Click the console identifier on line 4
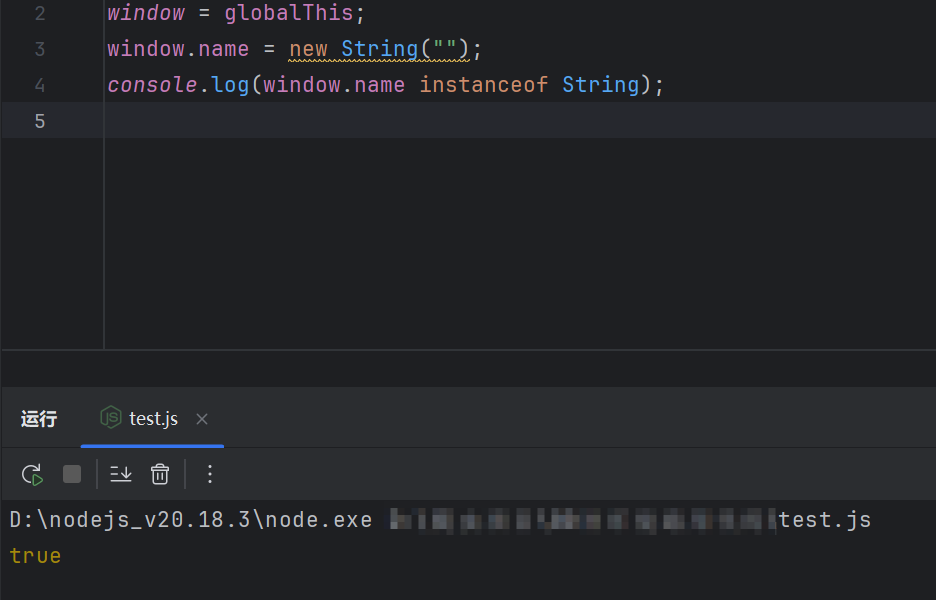936x600 pixels. tap(152, 85)
